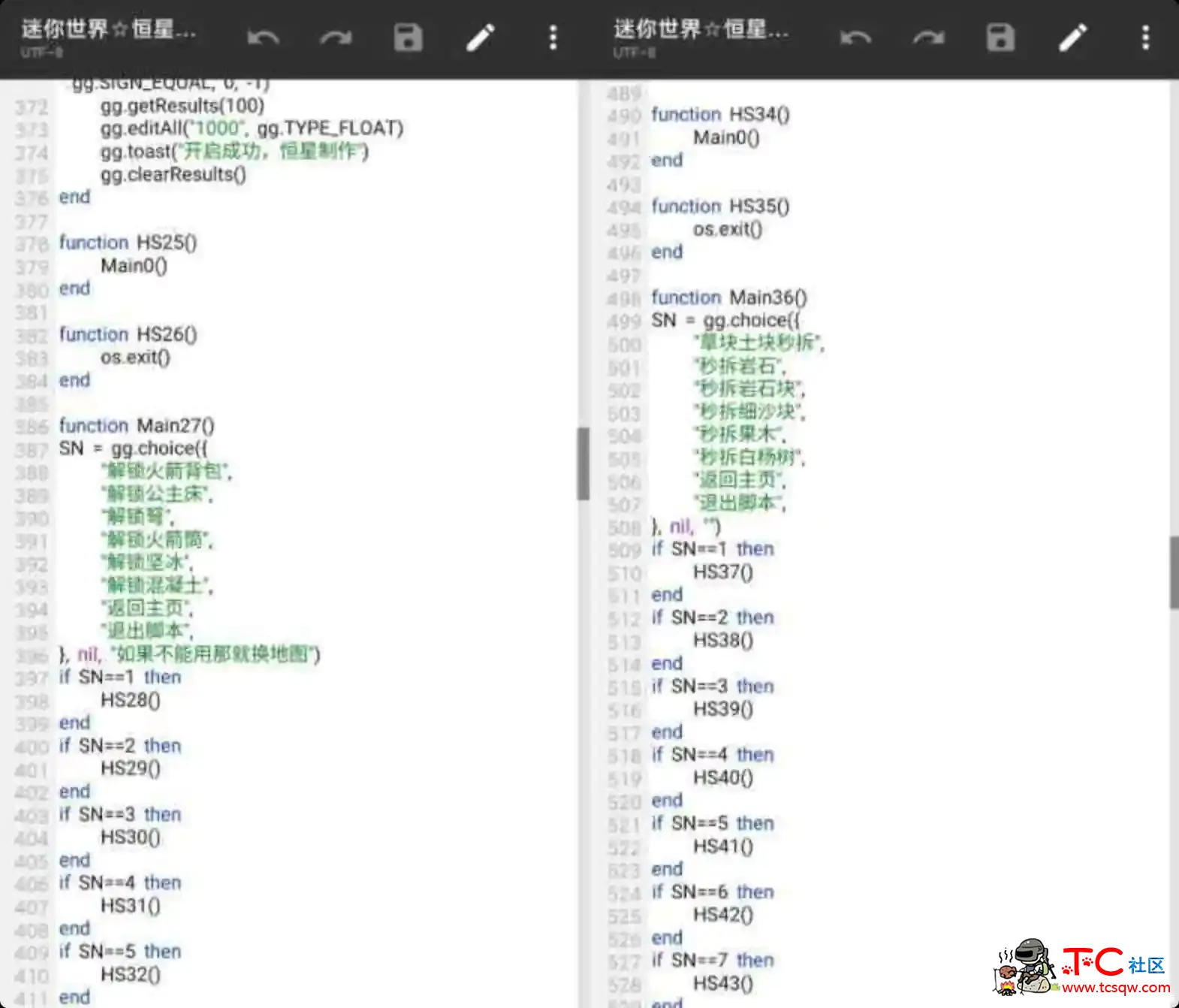Click 'HS42()' call in right editor
The width and height of the screenshot is (1179, 1008).
(x=723, y=915)
